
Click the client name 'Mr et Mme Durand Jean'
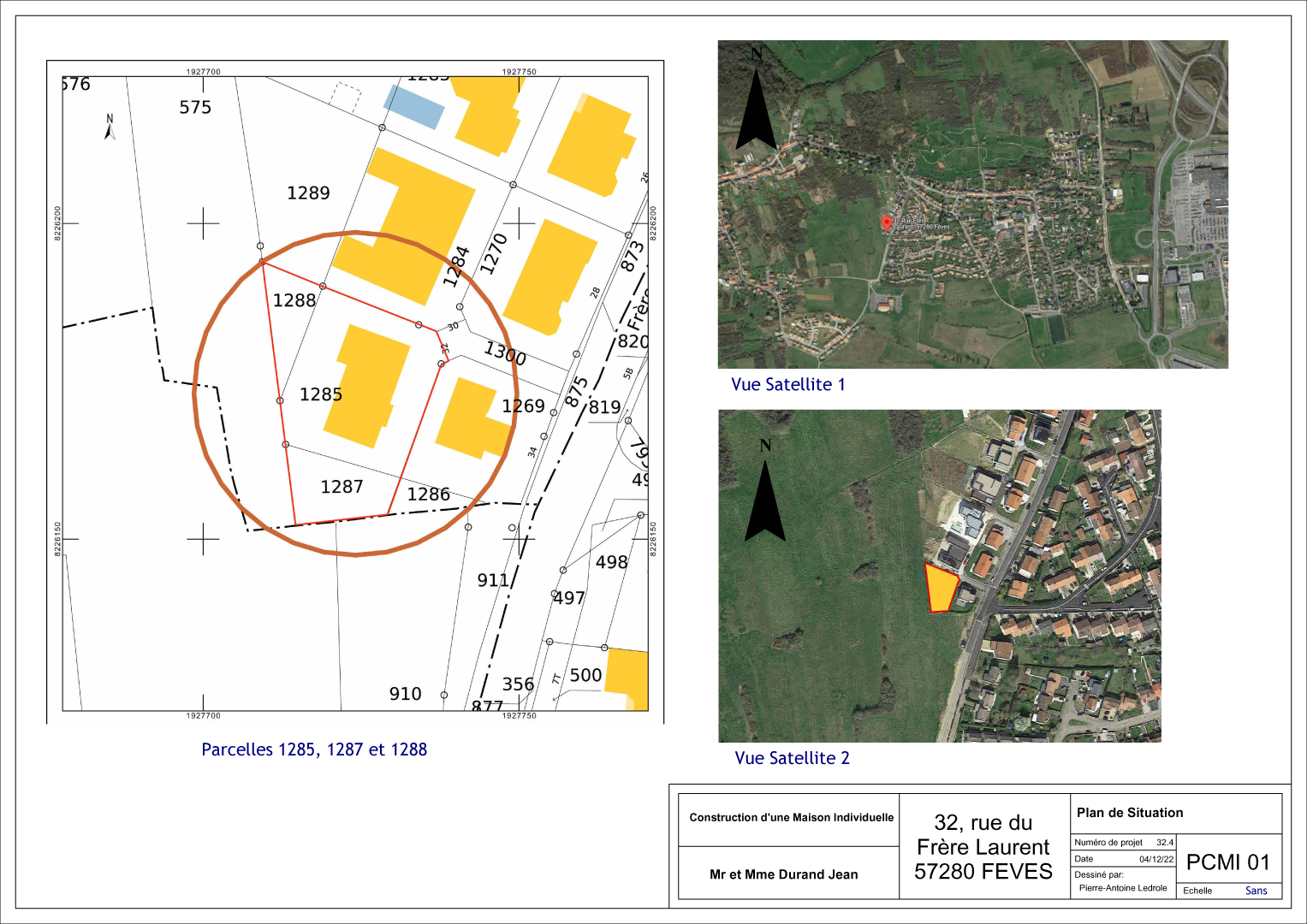pyautogui.click(x=783, y=874)
